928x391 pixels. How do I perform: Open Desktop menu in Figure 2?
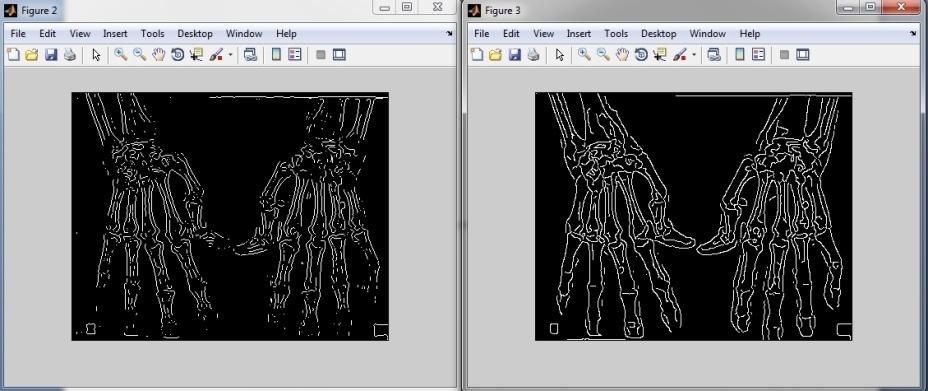coord(195,34)
